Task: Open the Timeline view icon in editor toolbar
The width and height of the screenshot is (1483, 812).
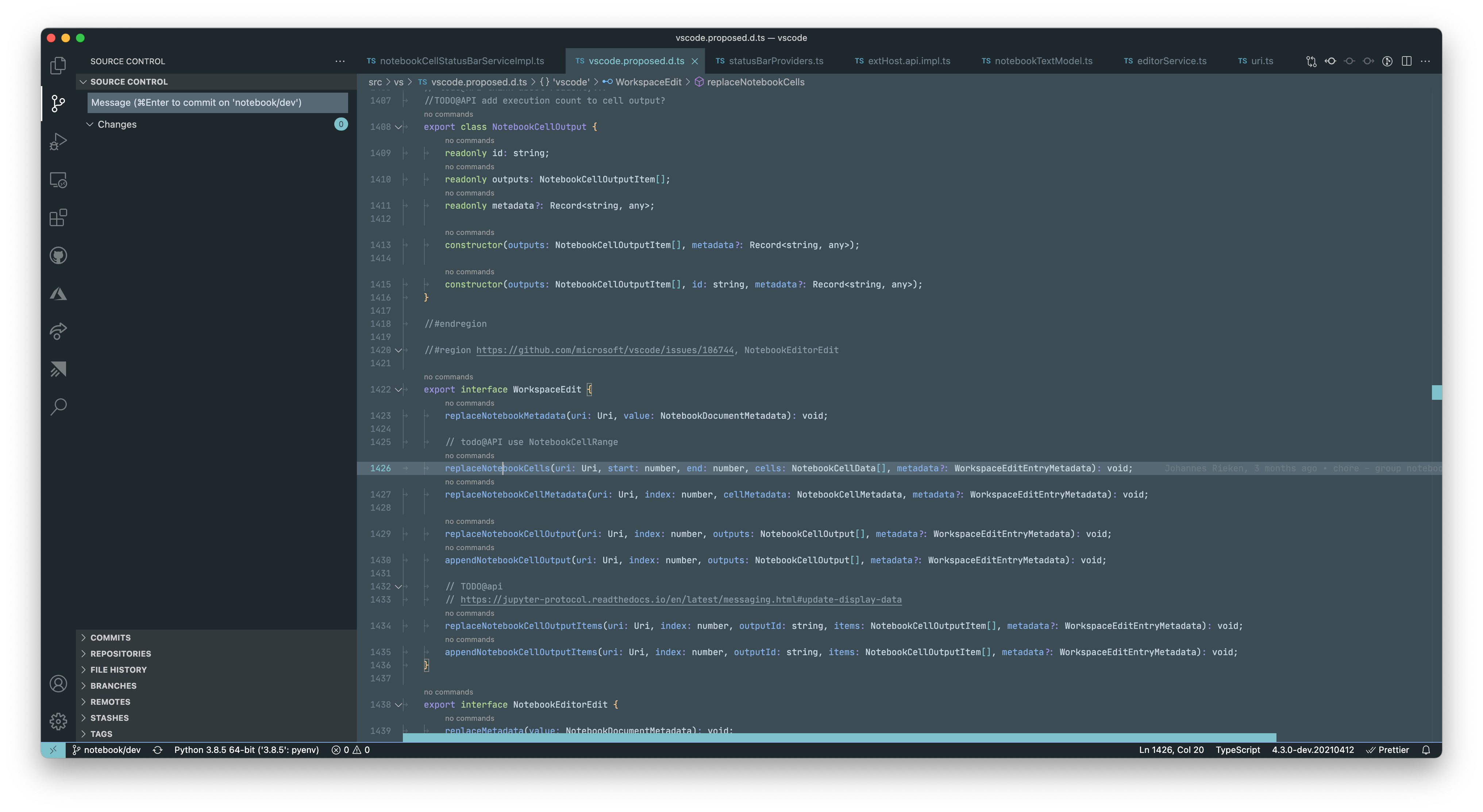Action: click(1388, 61)
